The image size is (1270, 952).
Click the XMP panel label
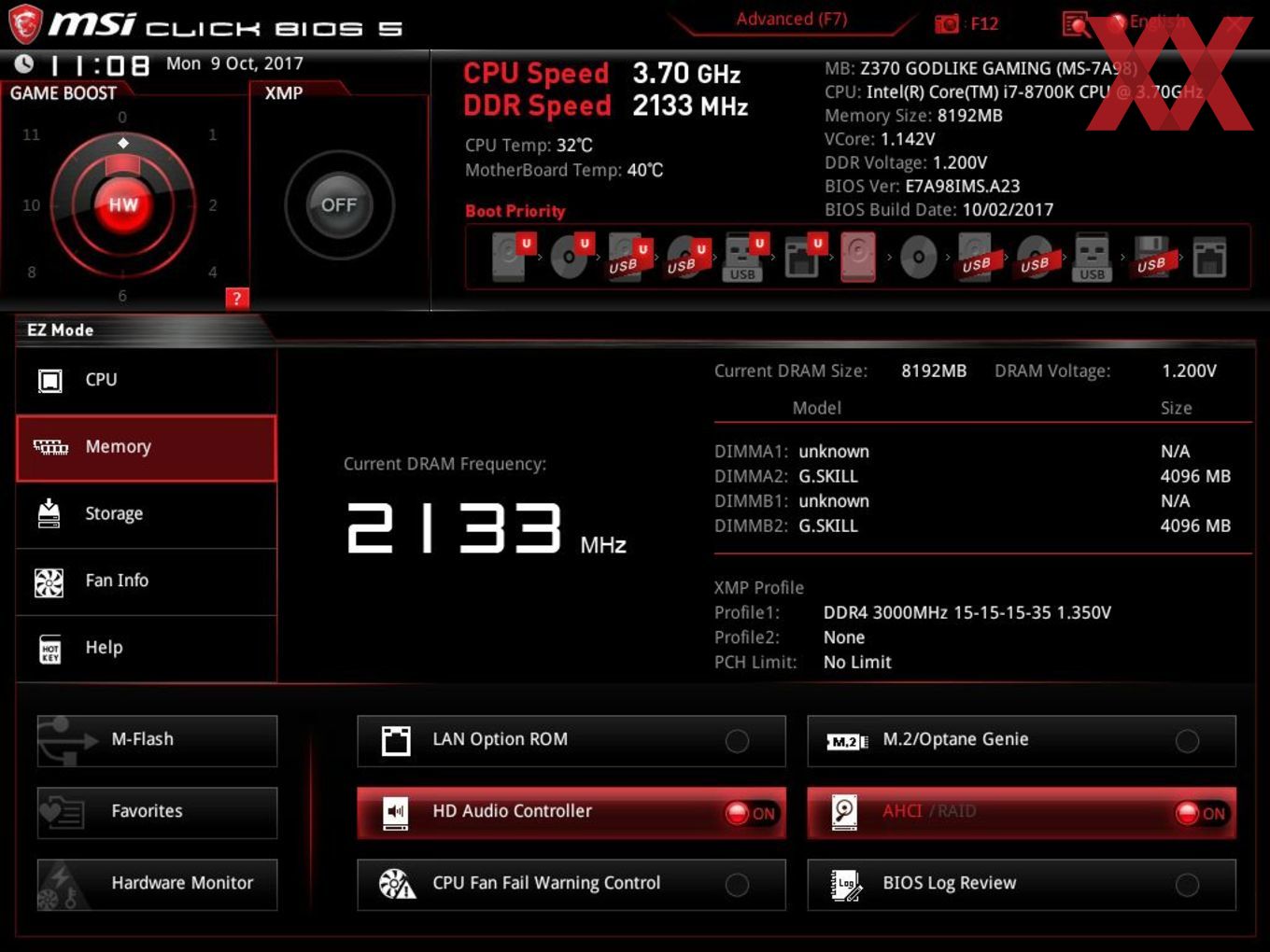(x=284, y=93)
